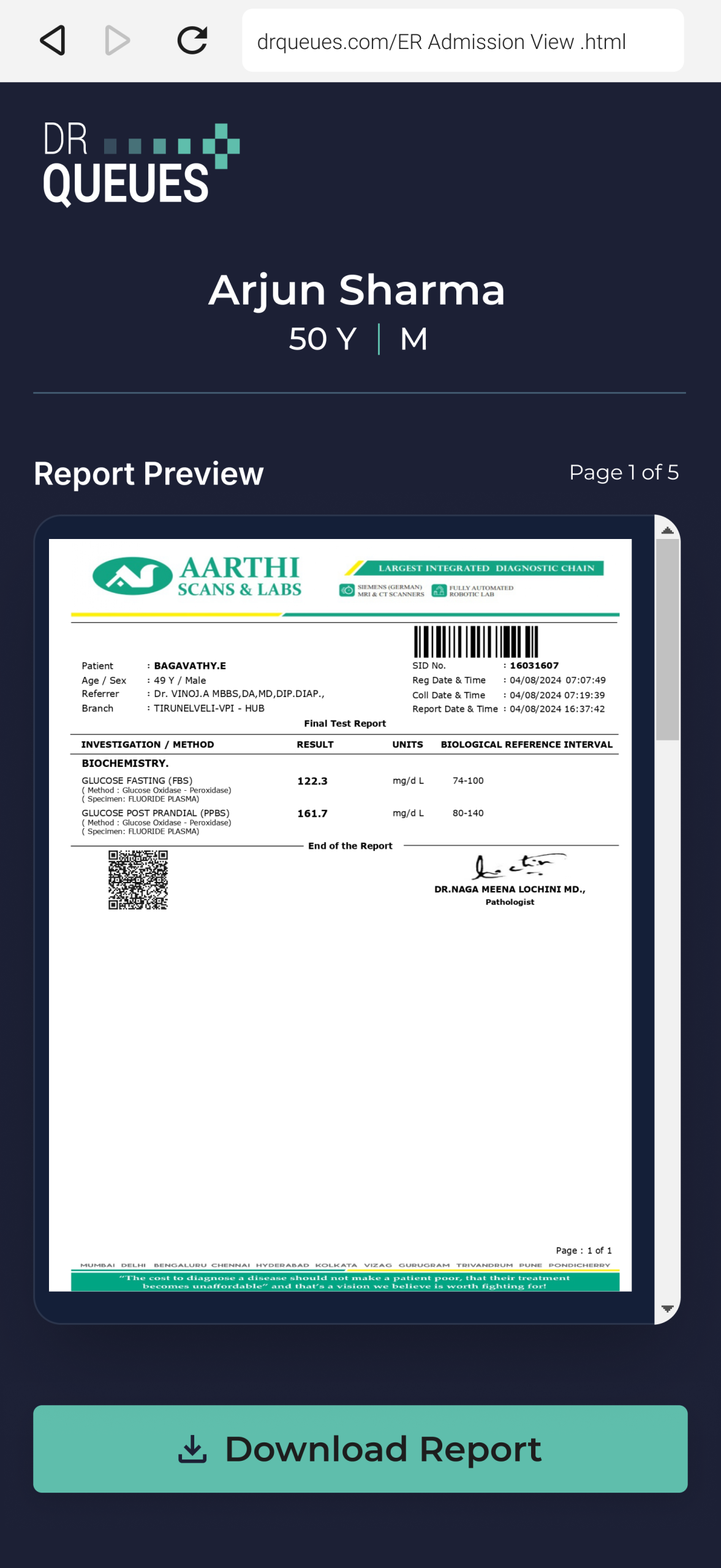Select the patient name Arjun Sharma

[357, 290]
